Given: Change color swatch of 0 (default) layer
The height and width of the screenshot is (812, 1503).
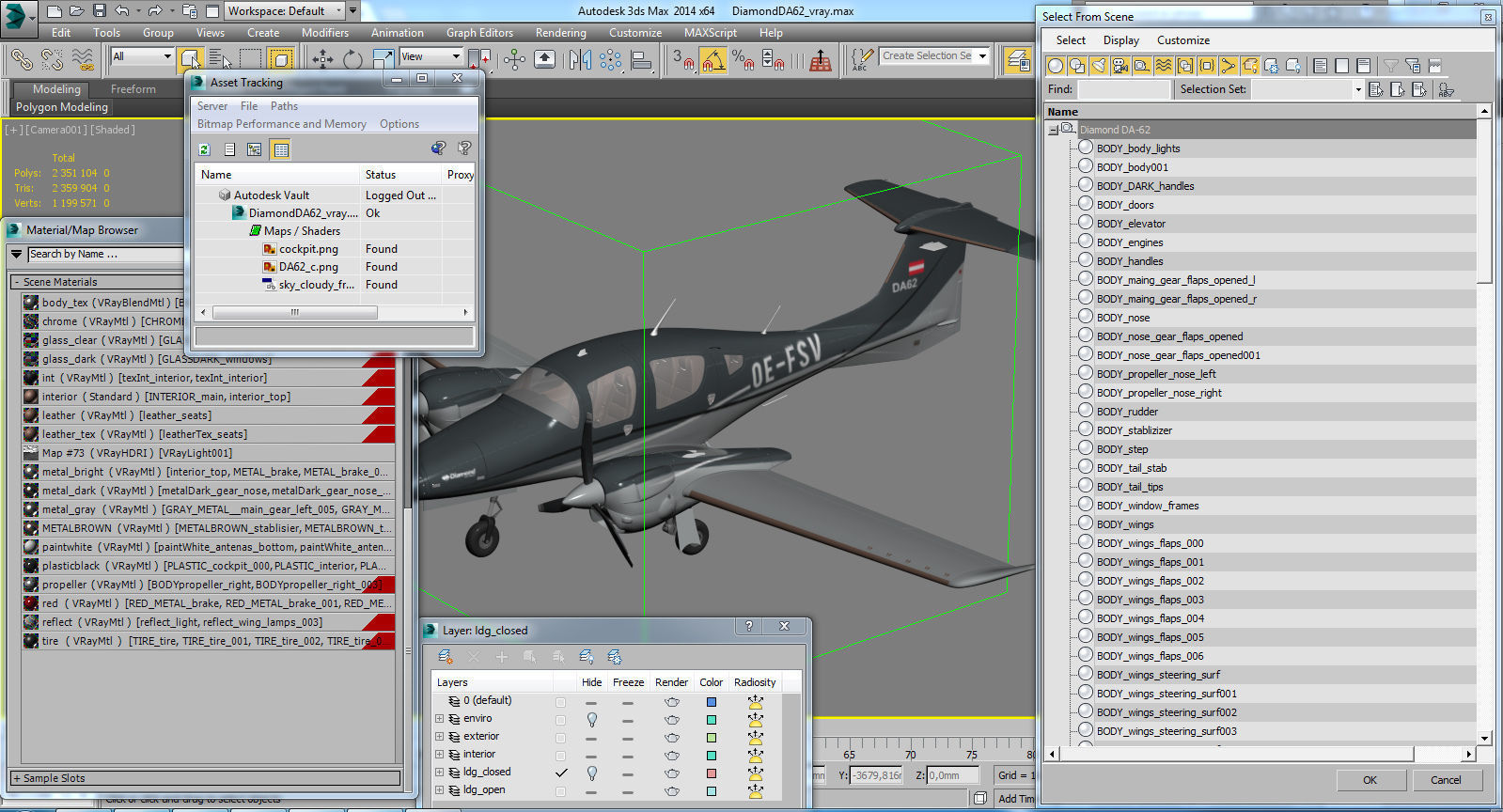Looking at the screenshot, I should [712, 702].
